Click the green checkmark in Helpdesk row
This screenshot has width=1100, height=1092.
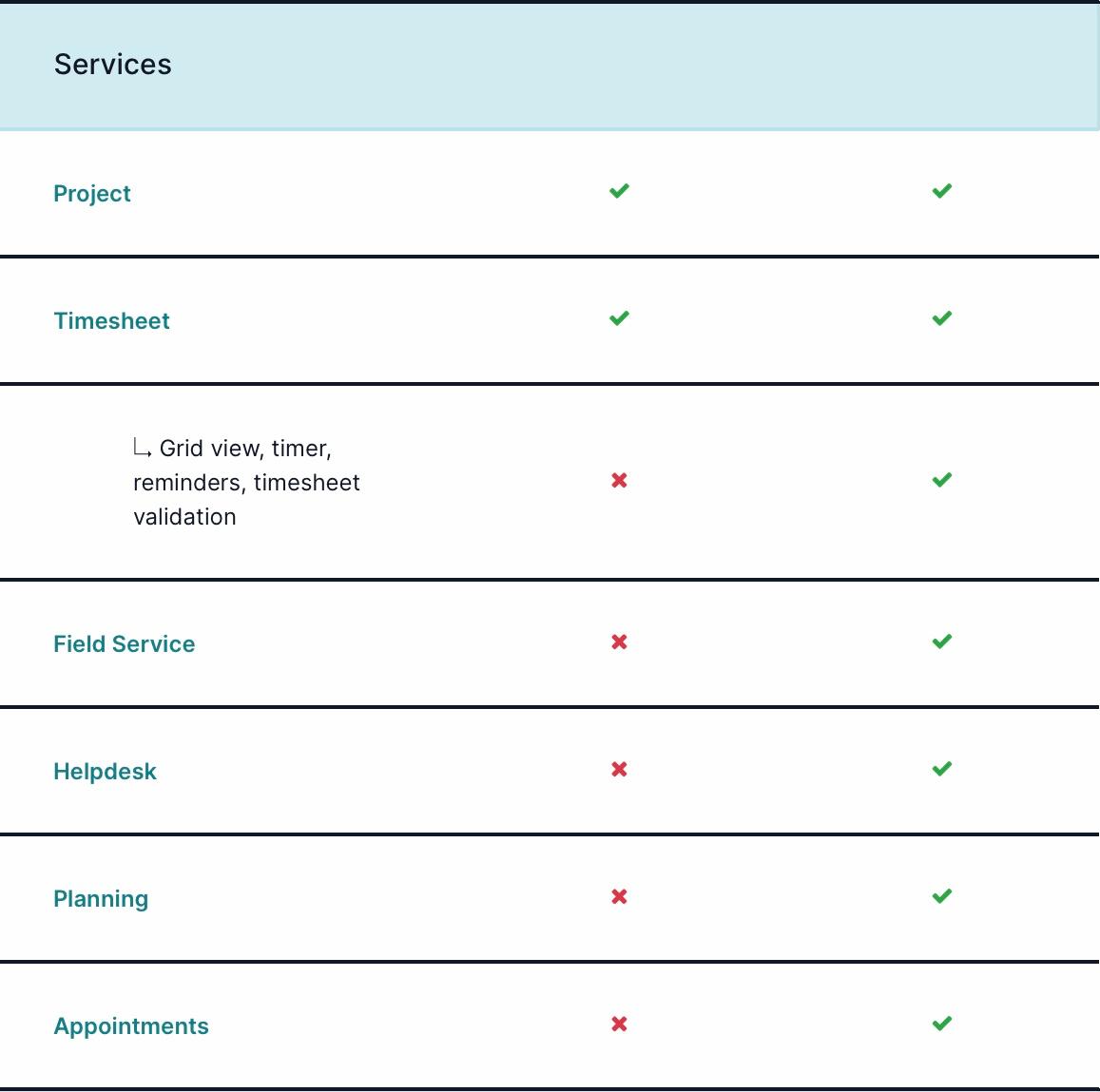pyautogui.click(x=942, y=769)
